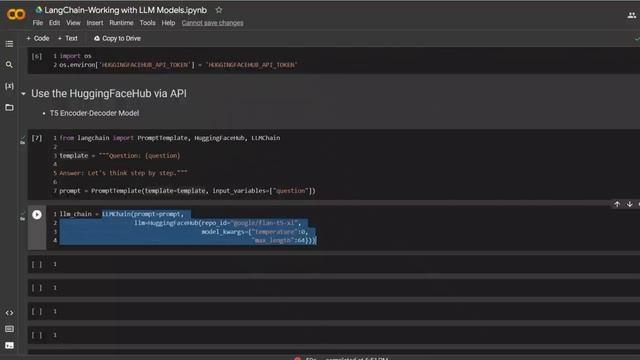The image size is (640, 360).
Task: Open the Colab logo home link
Action: (16, 15)
